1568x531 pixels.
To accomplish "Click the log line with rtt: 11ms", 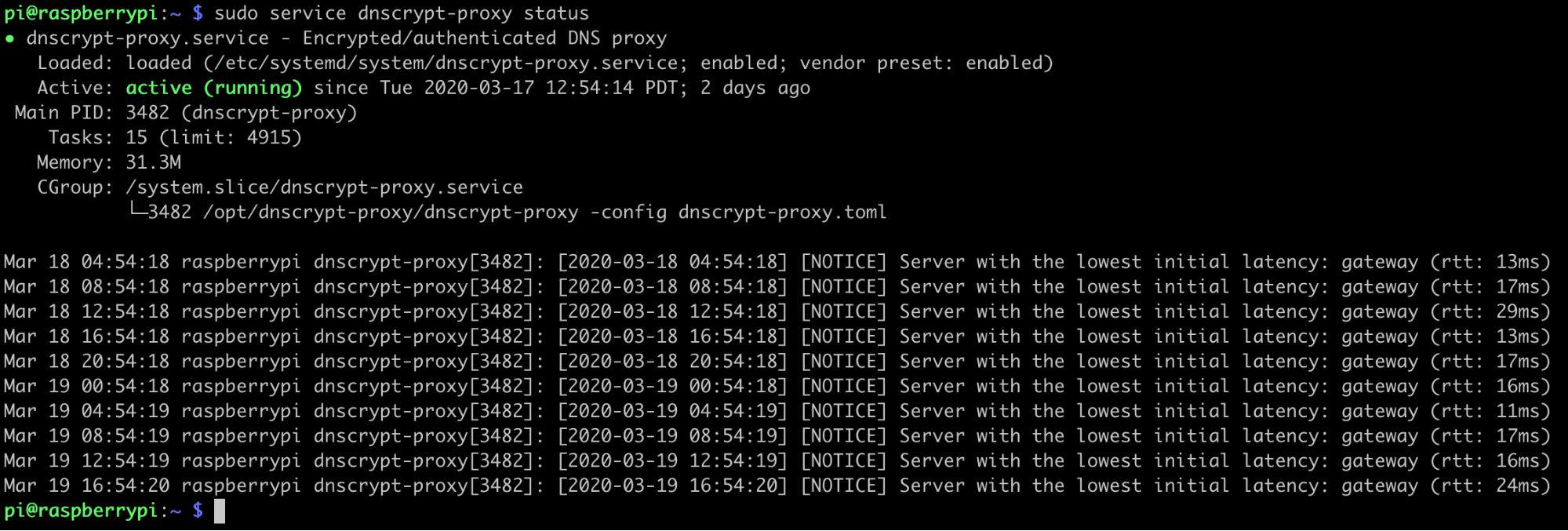I will (777, 411).
